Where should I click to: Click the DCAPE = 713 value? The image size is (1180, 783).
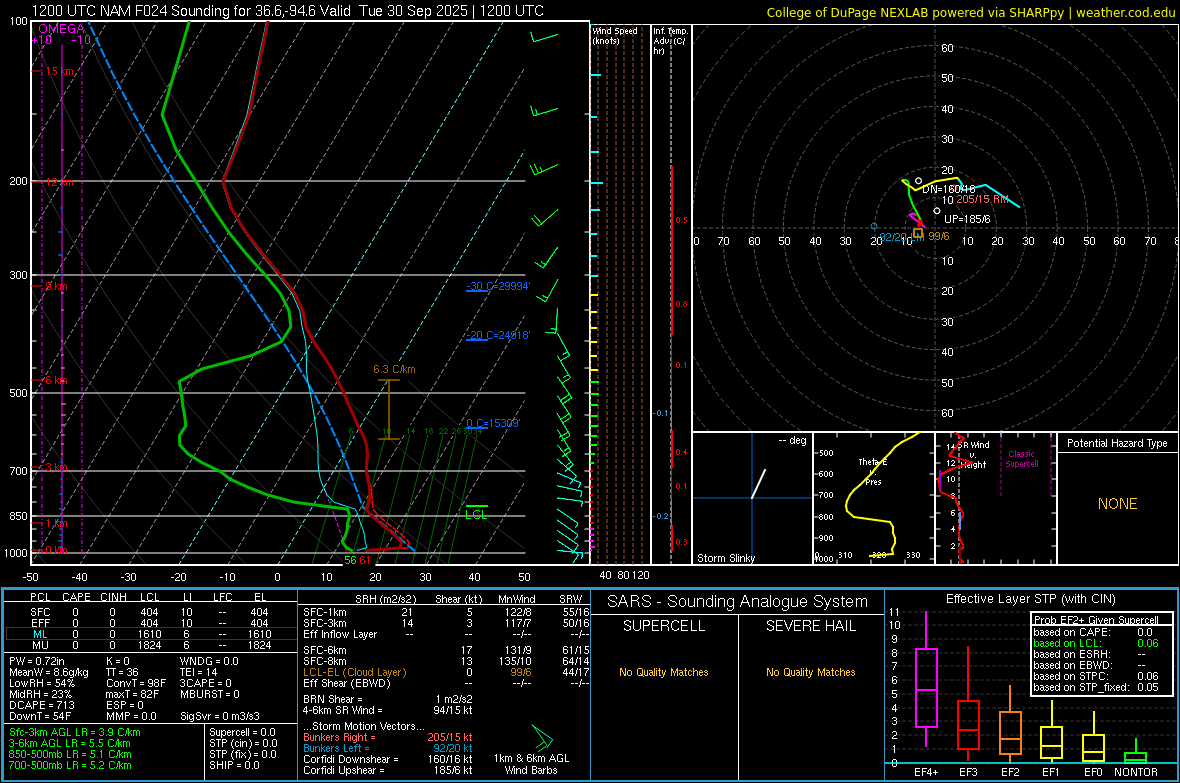pos(41,705)
